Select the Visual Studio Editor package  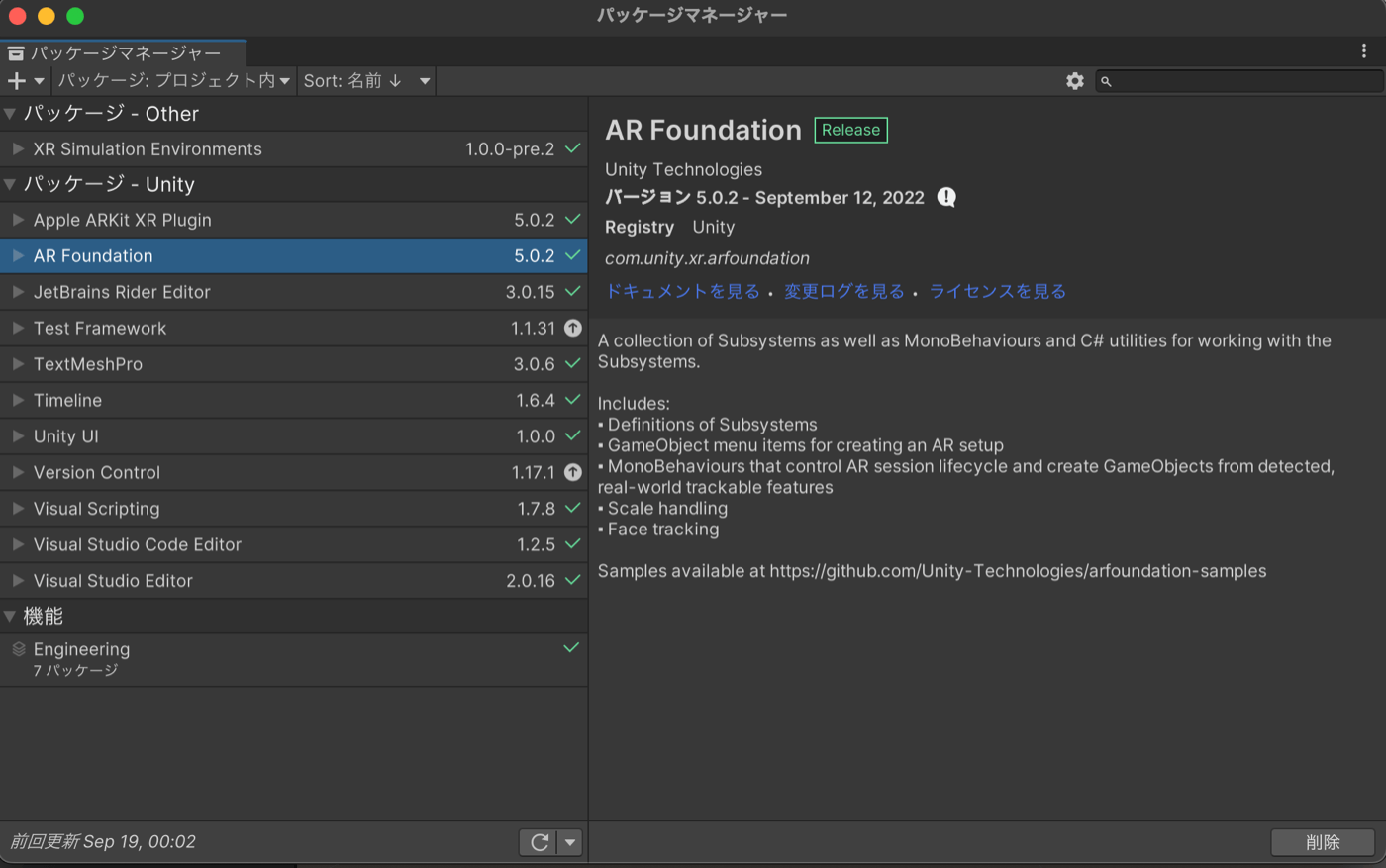coord(294,581)
